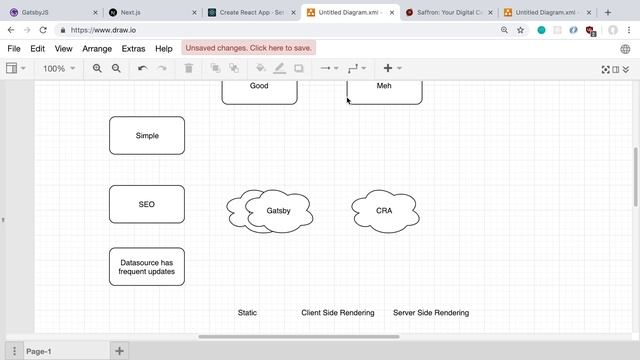Open the Extras menu
This screenshot has height=360, width=640.
coord(133,49)
